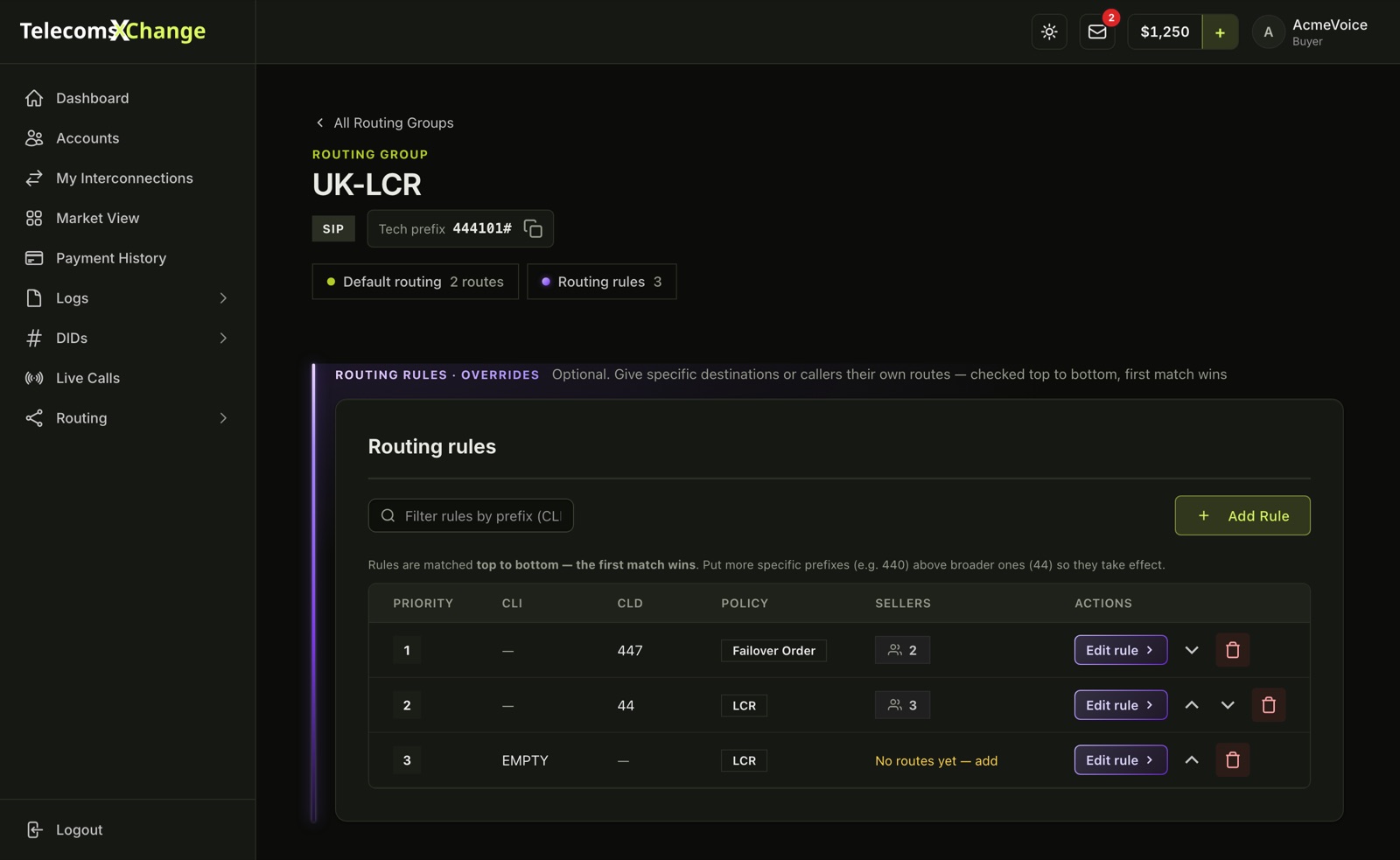
Task: Expand the Routing submenu chevron
Action: [223, 418]
